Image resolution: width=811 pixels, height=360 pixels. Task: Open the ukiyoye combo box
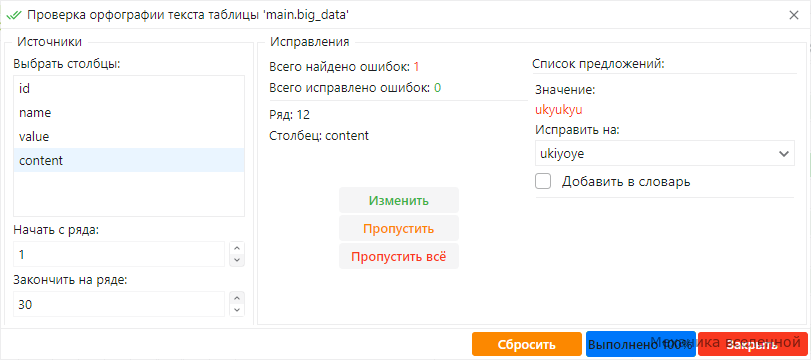pos(665,154)
